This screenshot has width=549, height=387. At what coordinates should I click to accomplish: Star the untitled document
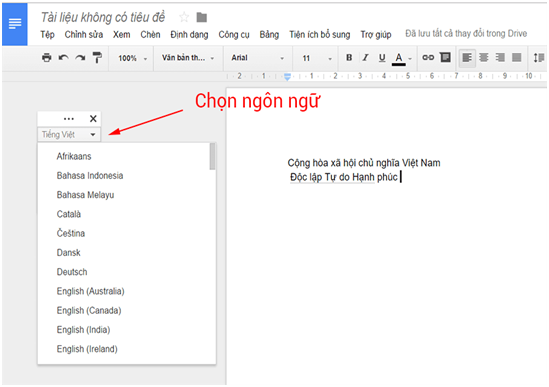[x=184, y=17]
